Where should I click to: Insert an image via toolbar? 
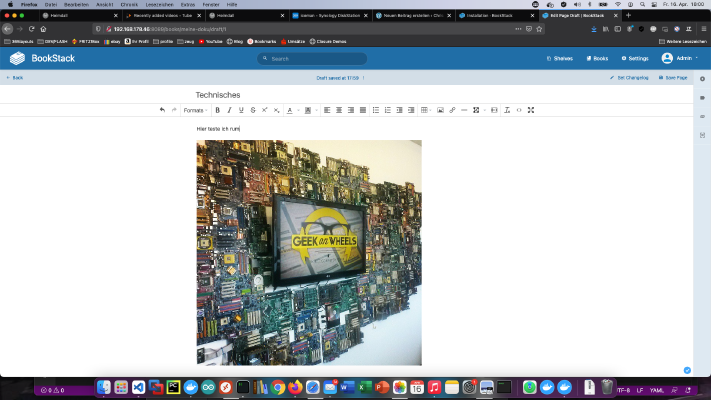click(440, 110)
